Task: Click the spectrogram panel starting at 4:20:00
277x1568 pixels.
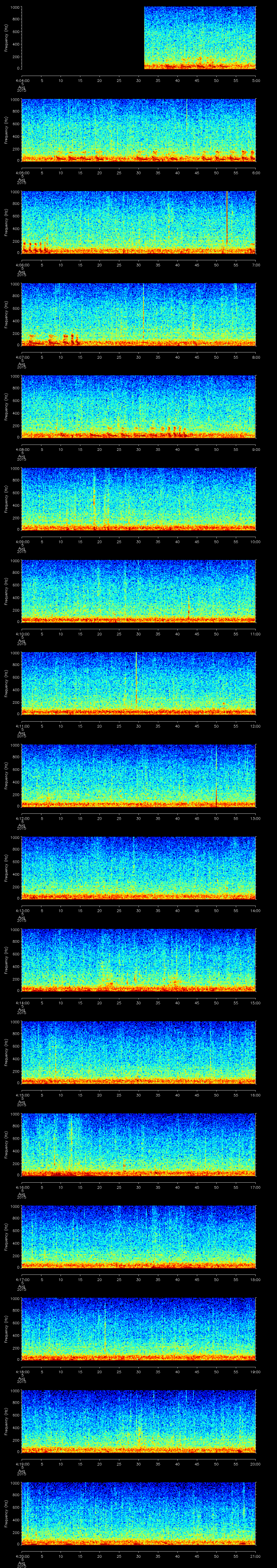Action: pos(139,1513)
